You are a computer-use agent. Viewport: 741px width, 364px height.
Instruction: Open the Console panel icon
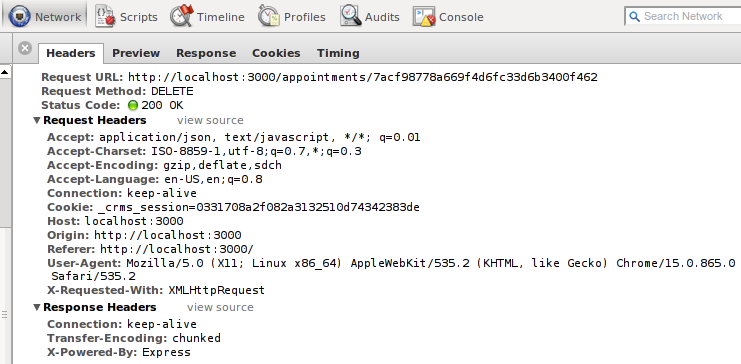tap(424, 17)
